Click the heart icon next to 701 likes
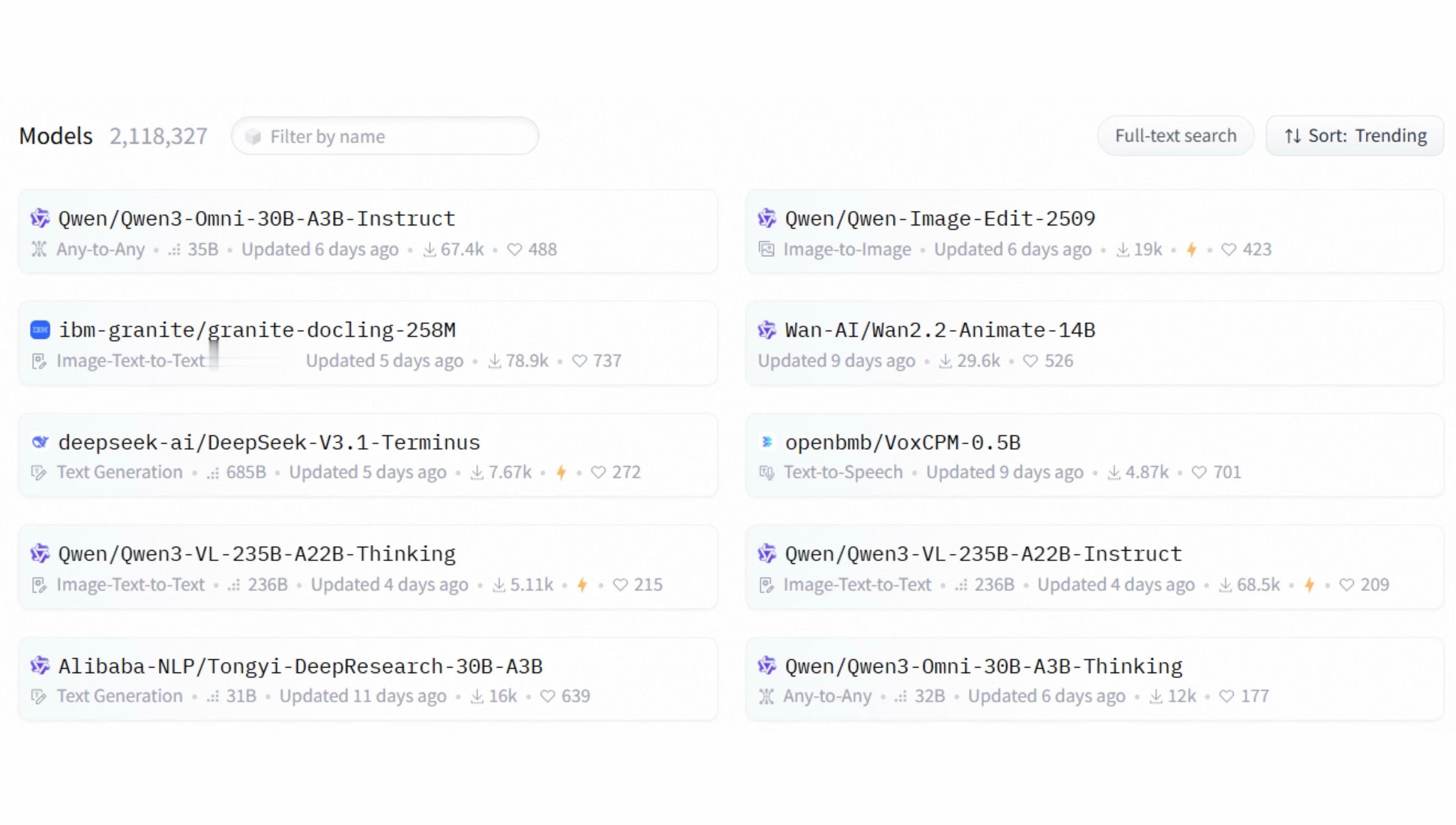This screenshot has width=1456, height=825. point(1199,473)
